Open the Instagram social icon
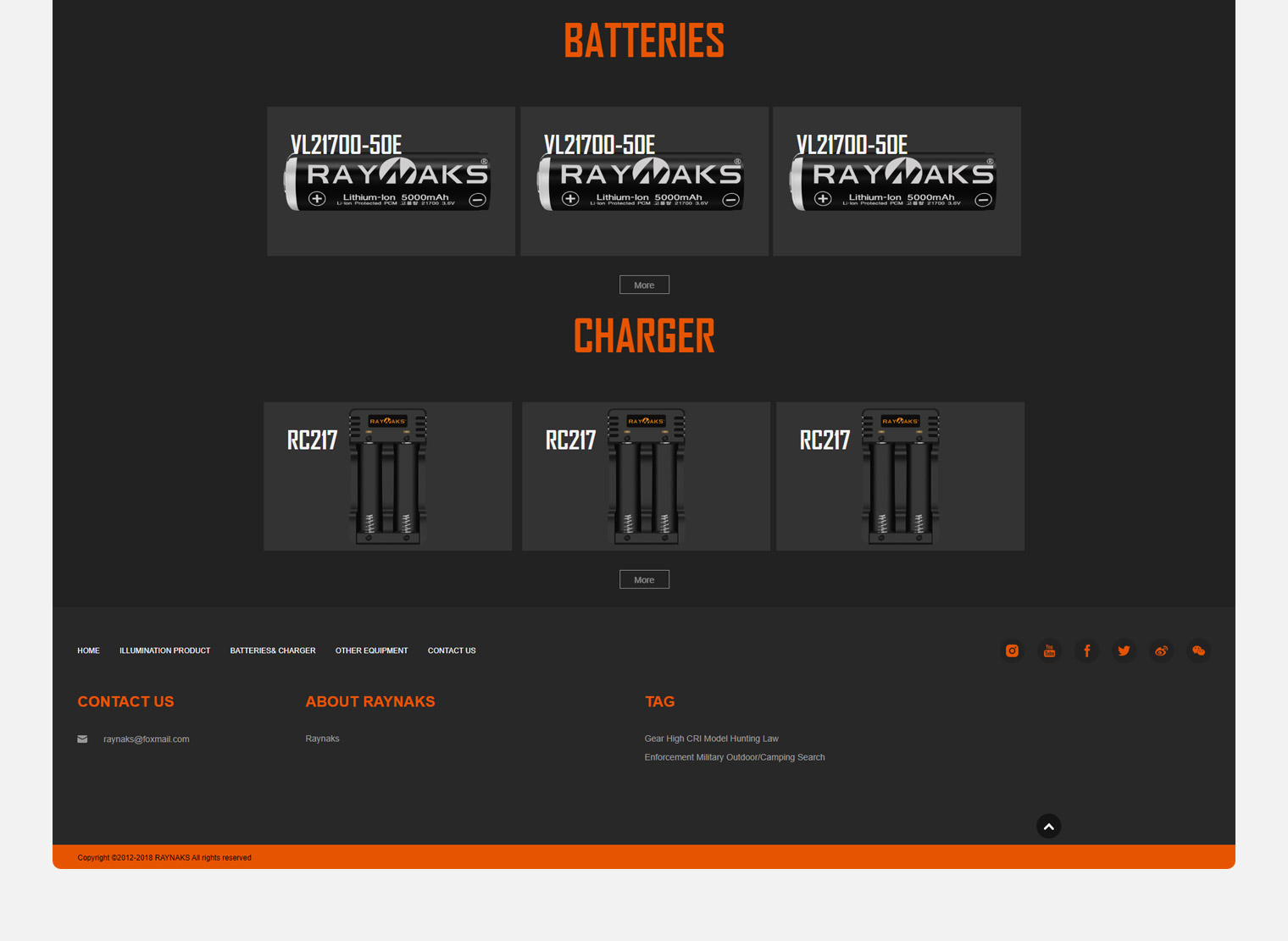 [x=1012, y=650]
